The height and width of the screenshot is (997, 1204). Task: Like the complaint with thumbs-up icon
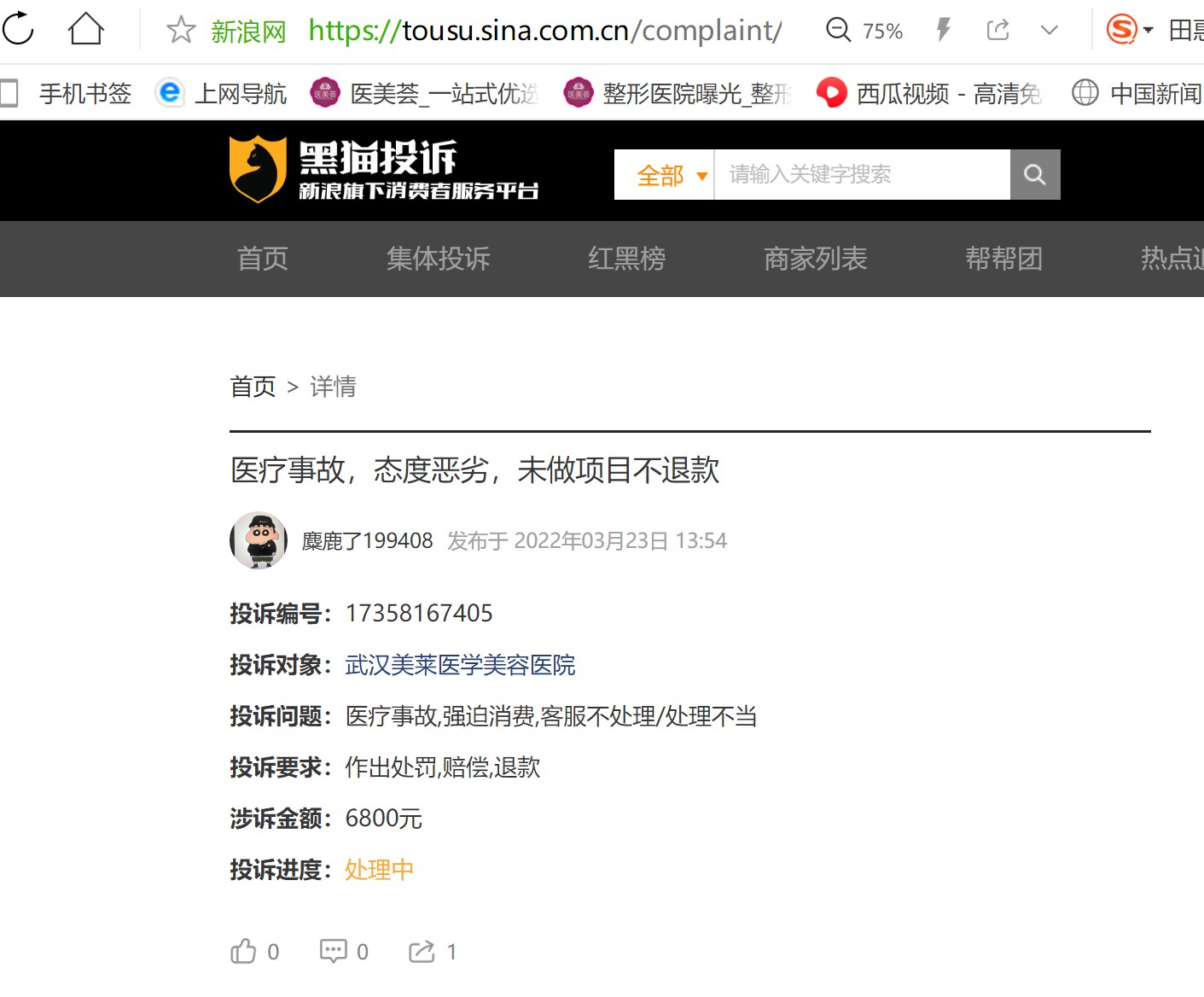[243, 951]
